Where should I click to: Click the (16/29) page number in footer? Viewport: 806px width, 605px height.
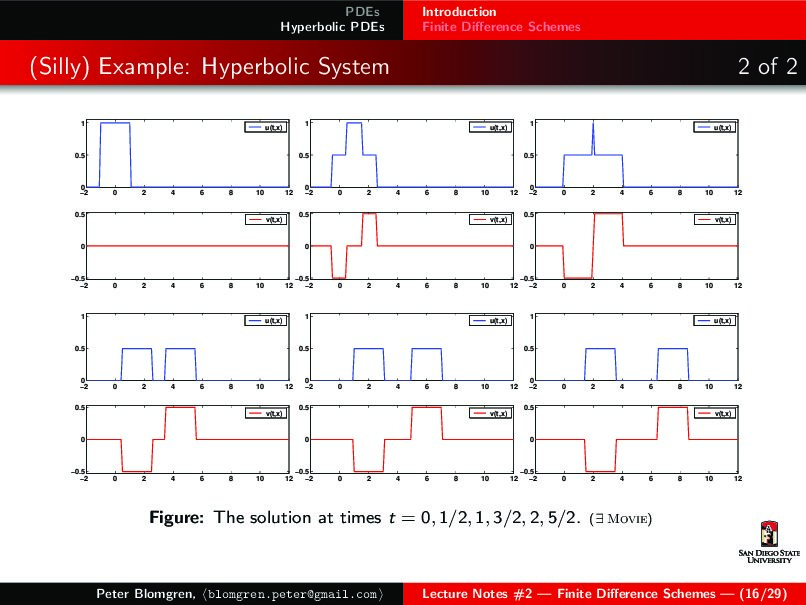click(697, 594)
